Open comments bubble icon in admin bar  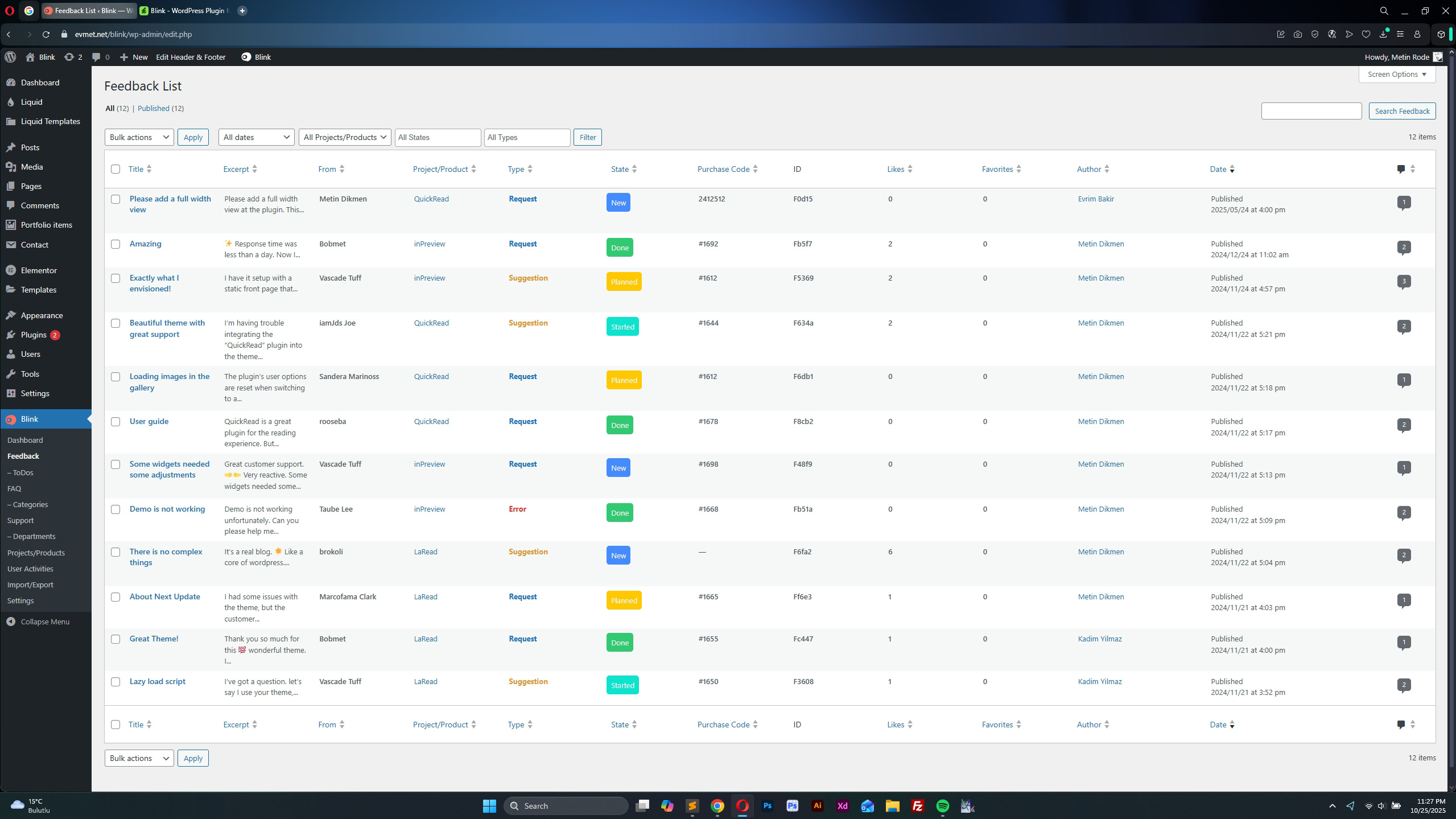97,57
